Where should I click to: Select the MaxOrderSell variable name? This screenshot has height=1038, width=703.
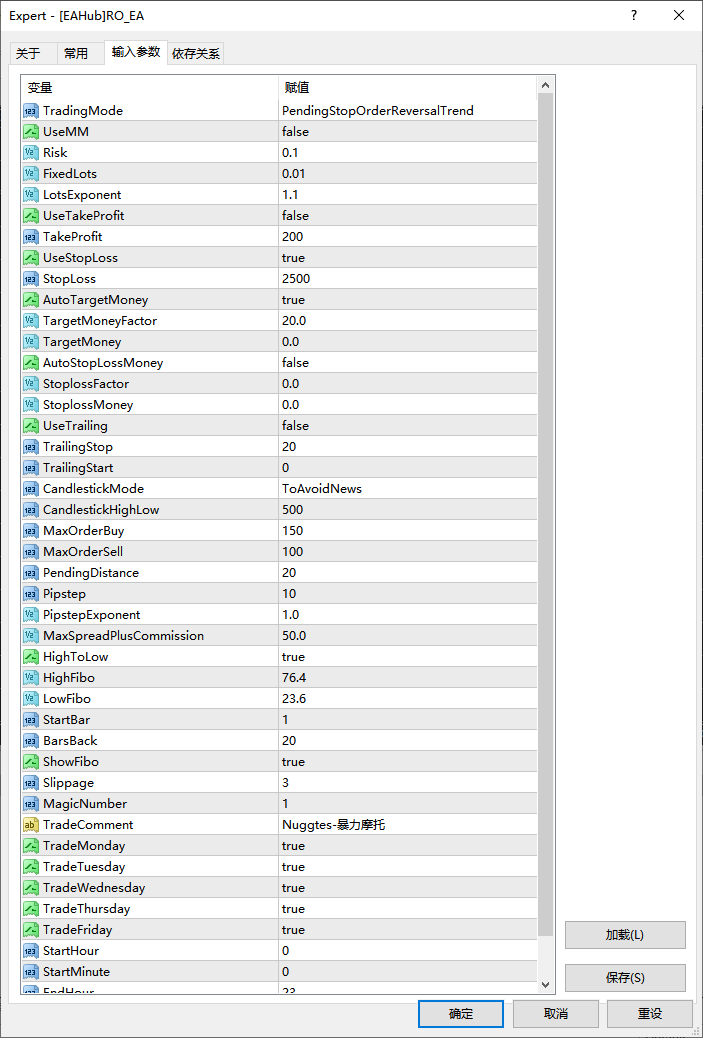(83, 551)
